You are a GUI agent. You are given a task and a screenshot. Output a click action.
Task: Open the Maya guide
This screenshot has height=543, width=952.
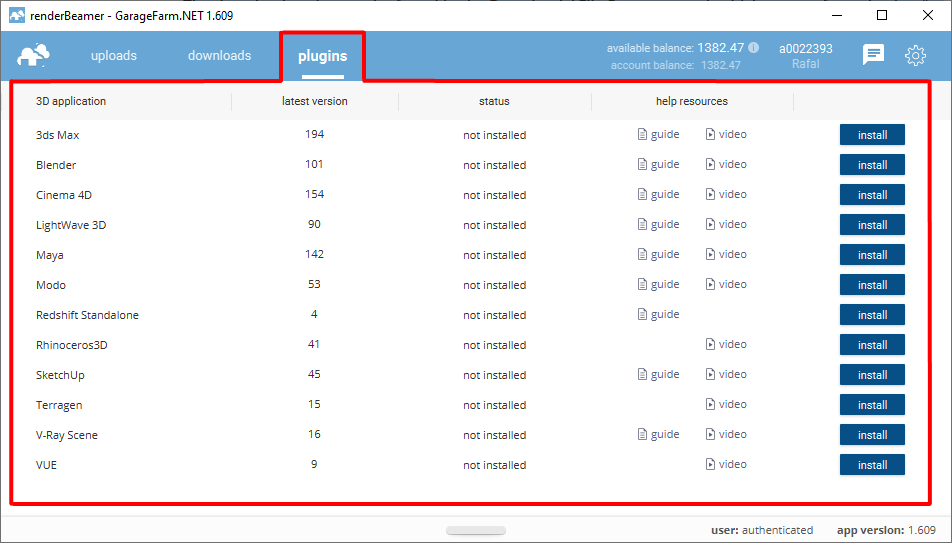point(658,254)
